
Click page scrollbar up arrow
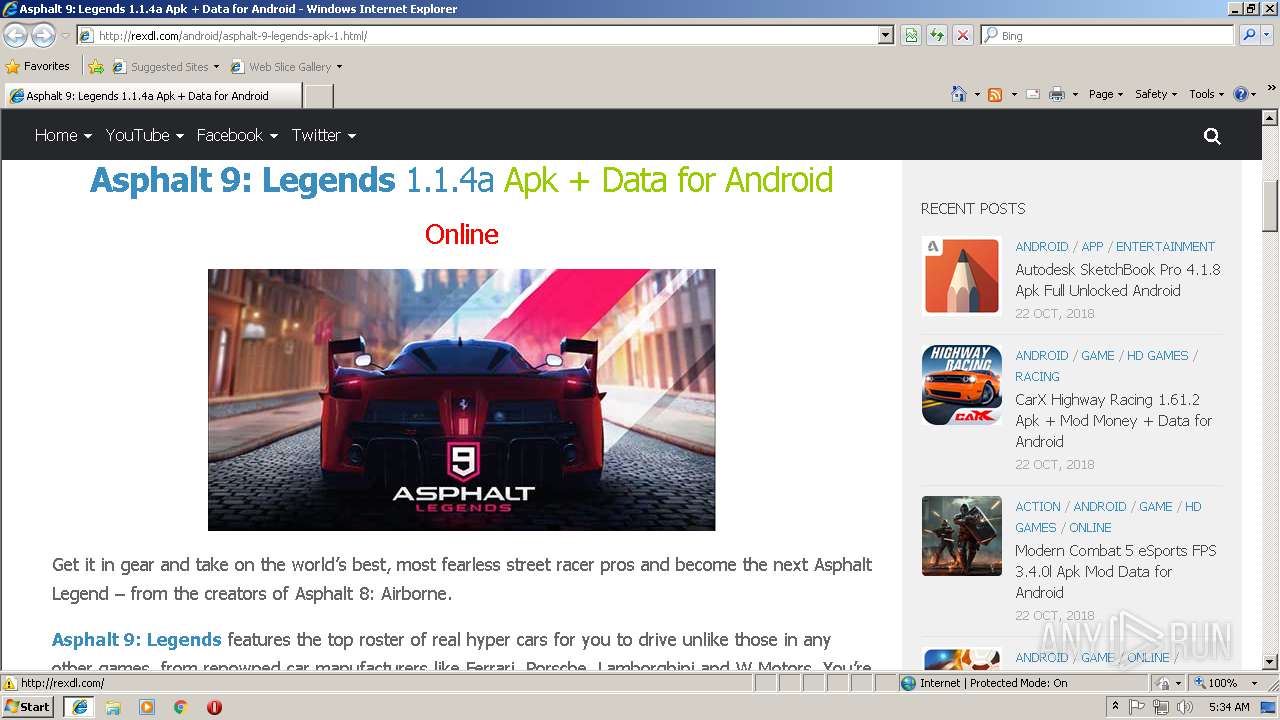[x=1270, y=117]
